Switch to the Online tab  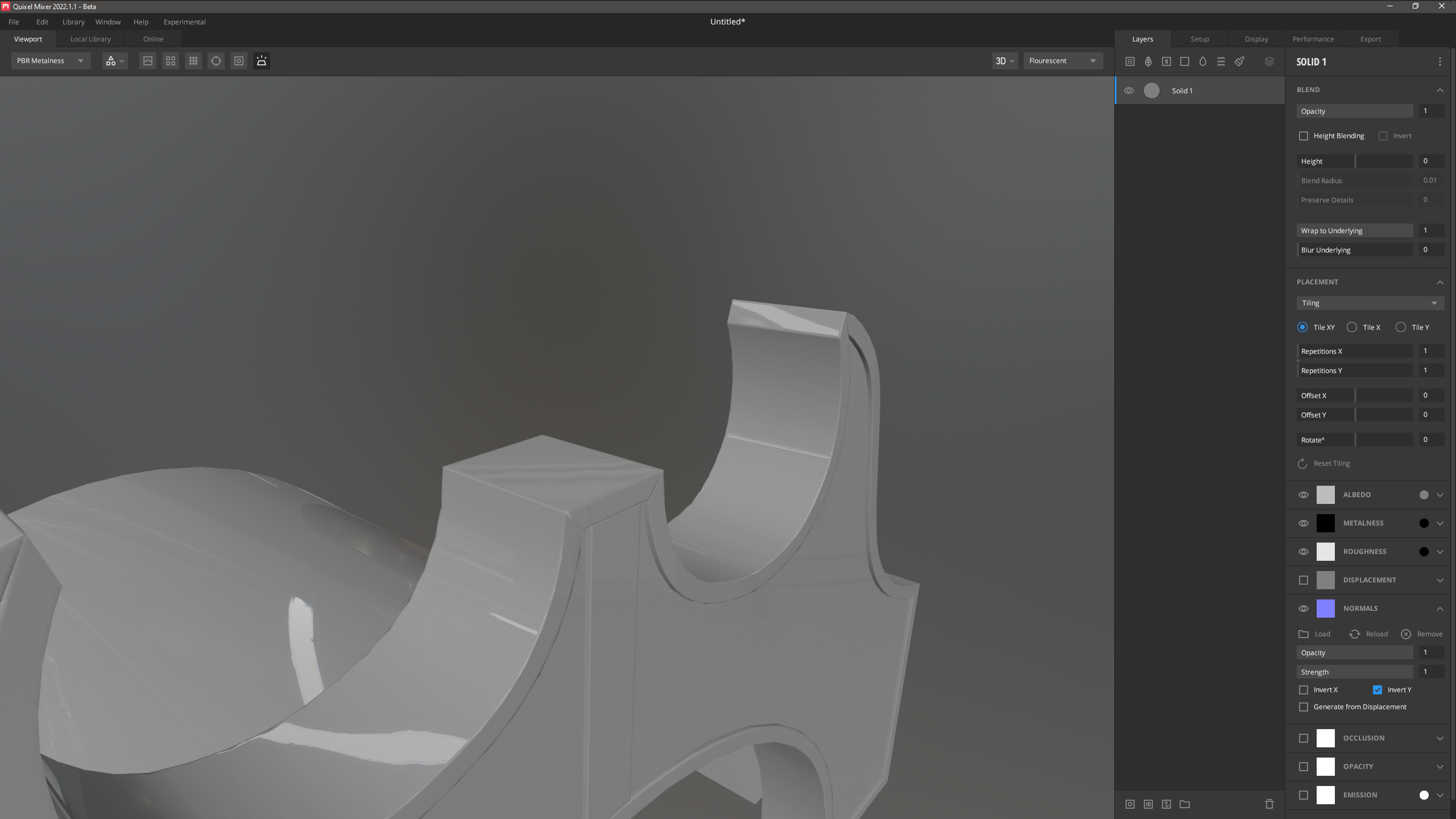(154, 39)
